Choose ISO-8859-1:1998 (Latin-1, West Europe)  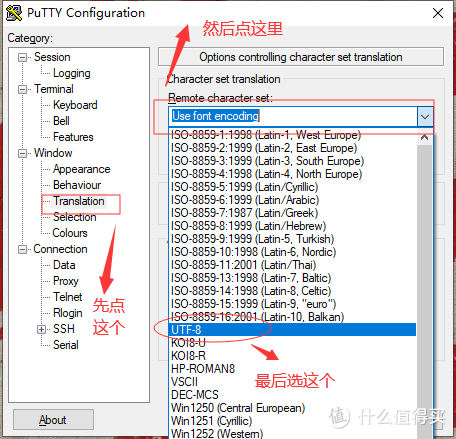293,135
